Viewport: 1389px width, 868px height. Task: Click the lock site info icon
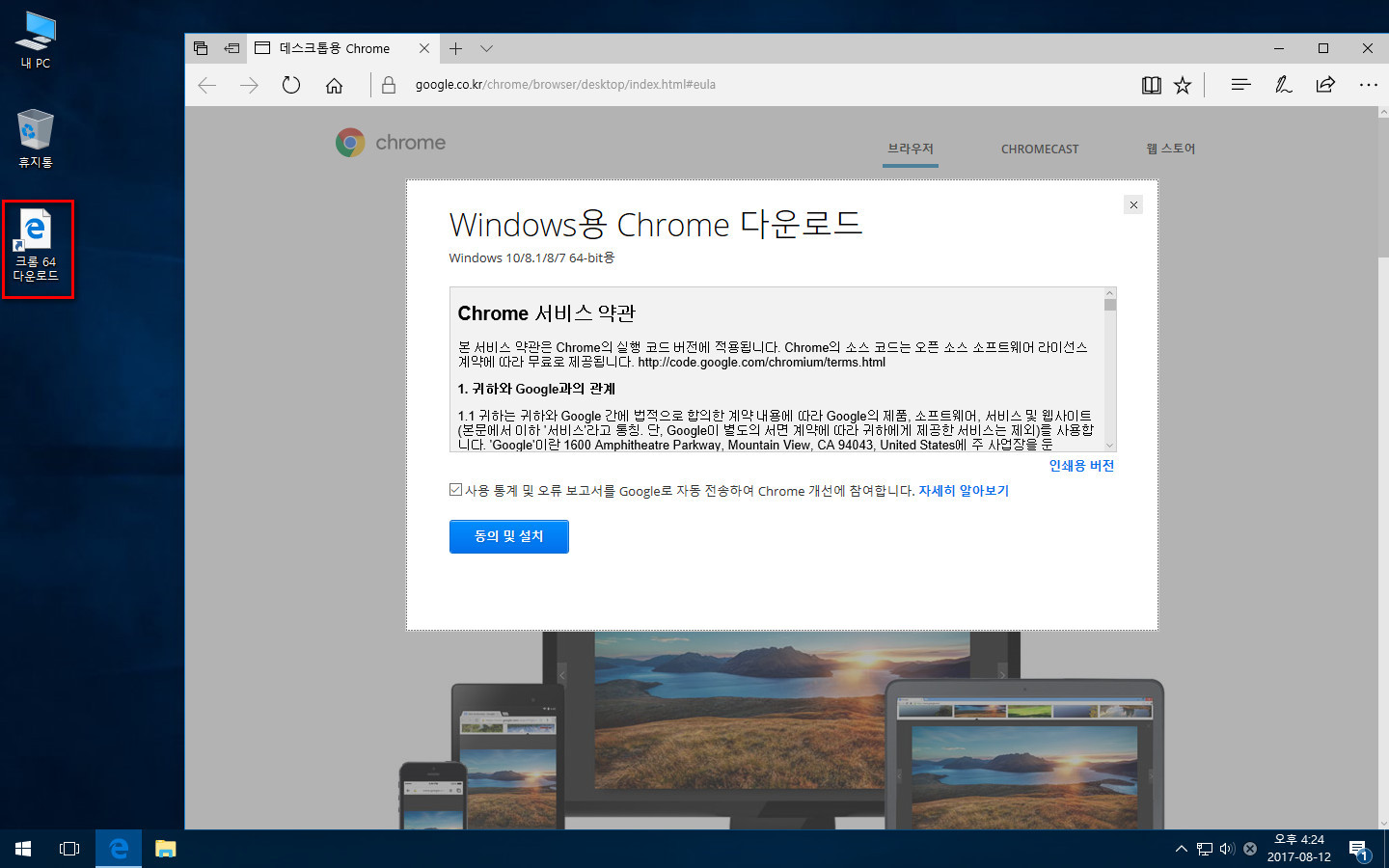point(389,85)
